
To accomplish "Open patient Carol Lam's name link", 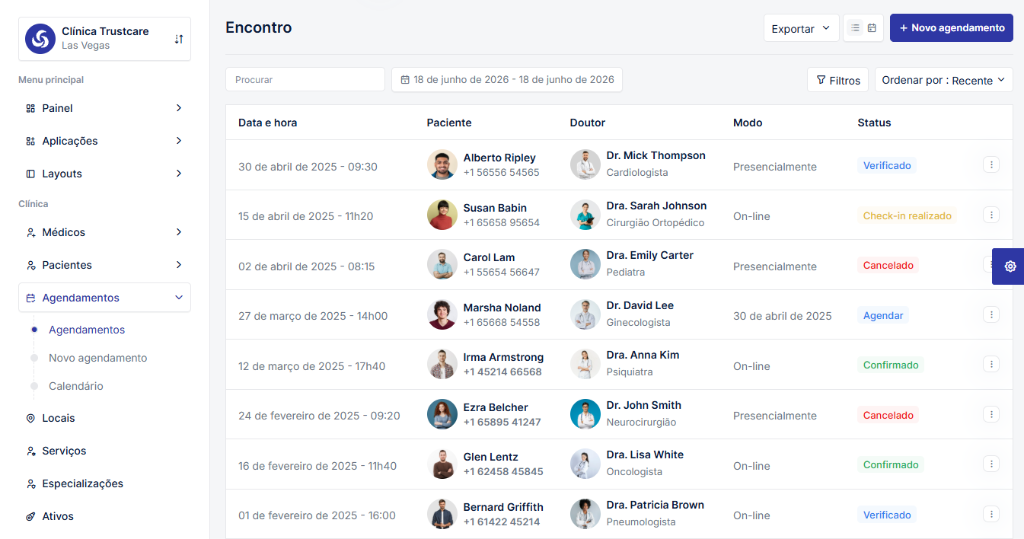I will [x=489, y=257].
